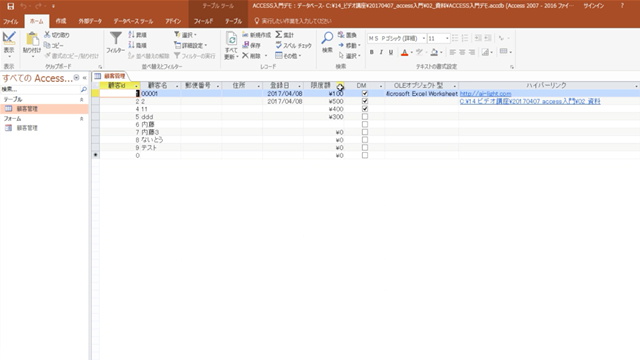
Task: Click the Paste clipboard icon
Action: pos(32,39)
